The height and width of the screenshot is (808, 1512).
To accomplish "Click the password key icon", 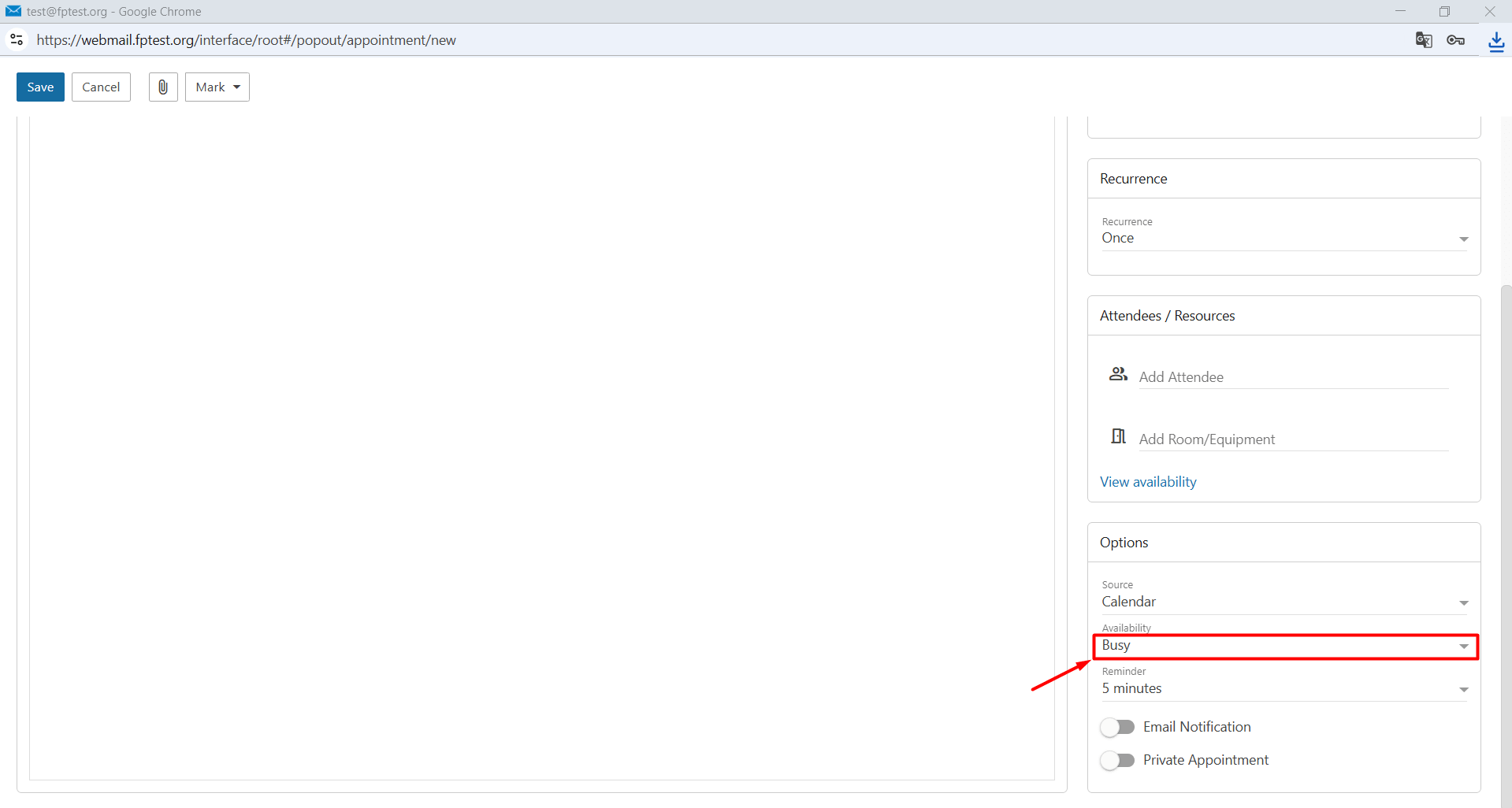I will 1456,40.
